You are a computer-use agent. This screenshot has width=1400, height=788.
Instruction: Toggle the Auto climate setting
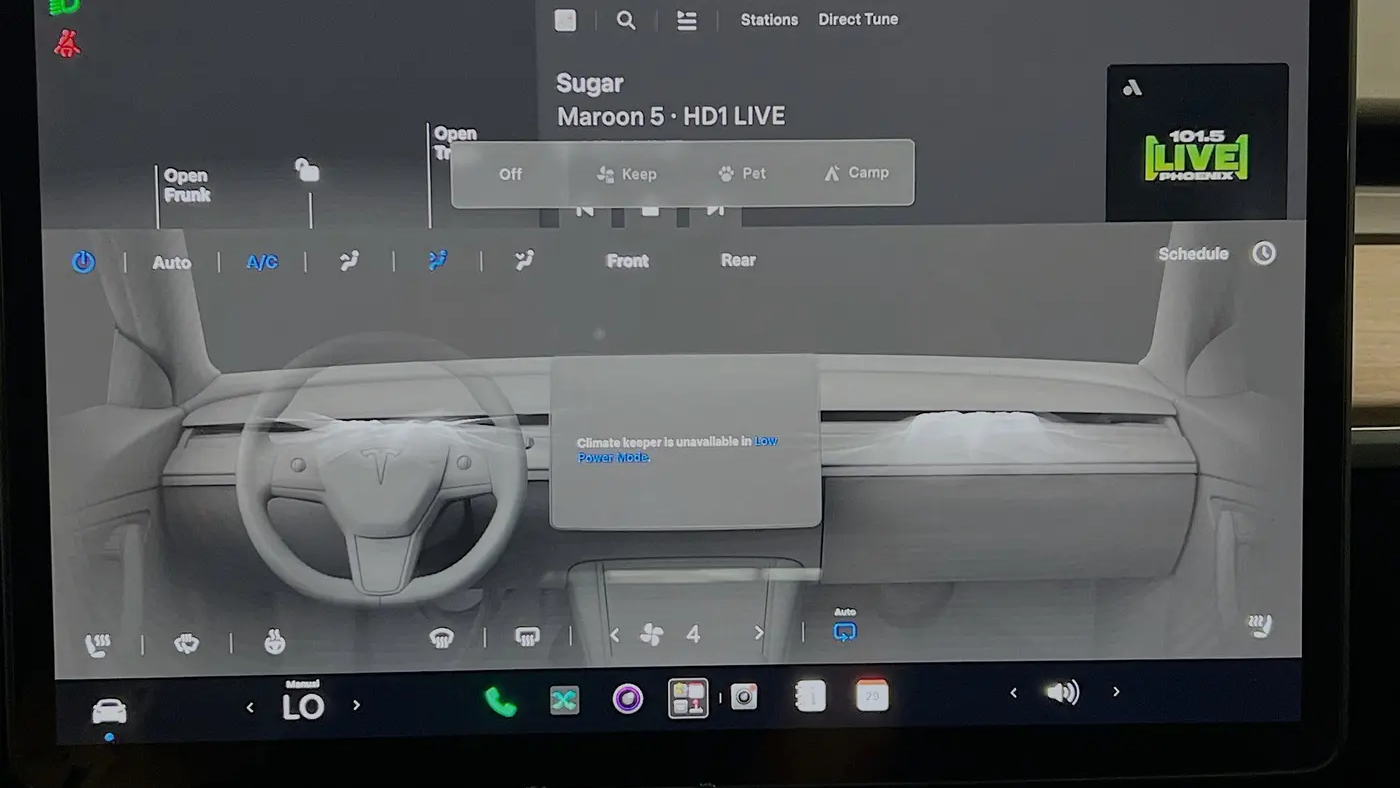[171, 263]
